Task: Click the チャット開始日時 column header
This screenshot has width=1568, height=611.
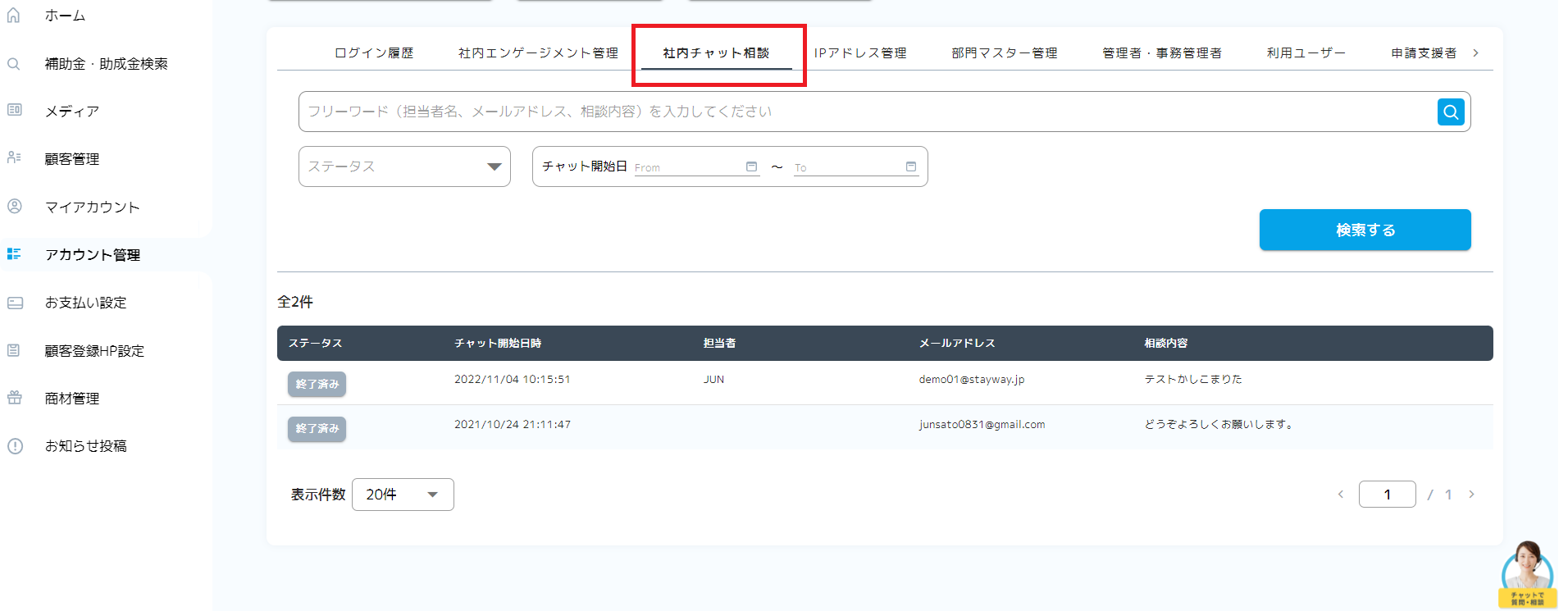Action: tap(498, 343)
